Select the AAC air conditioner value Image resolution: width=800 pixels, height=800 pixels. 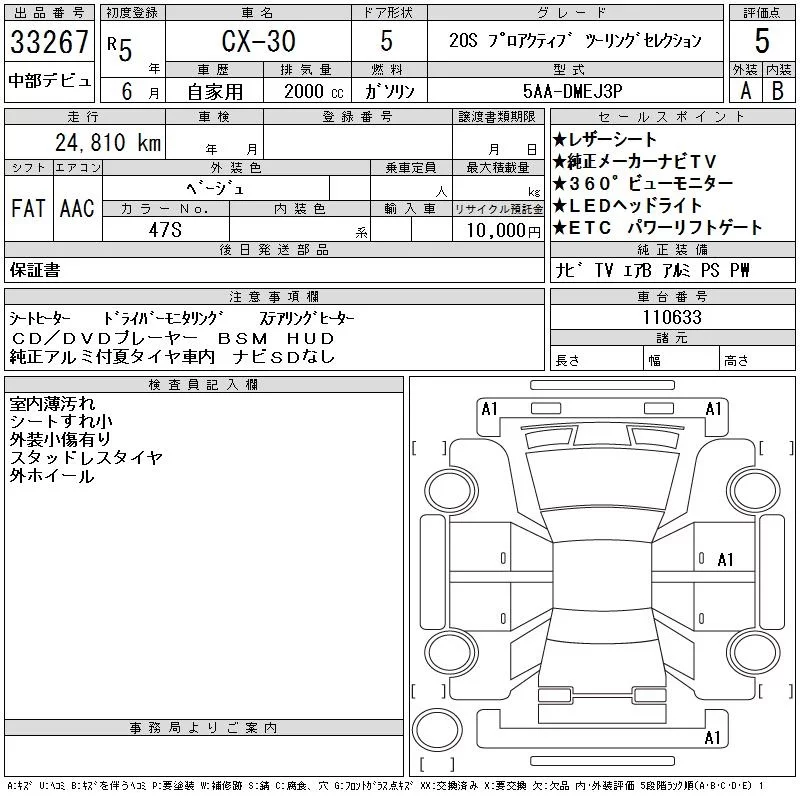click(x=77, y=208)
